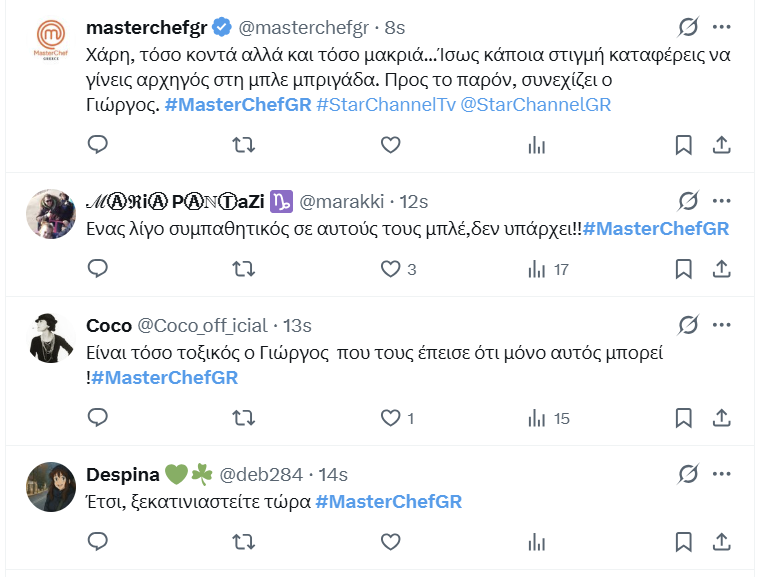This screenshot has width=761, height=577.
Task: Reply to the masterchefgr tweet
Action: click(98, 145)
